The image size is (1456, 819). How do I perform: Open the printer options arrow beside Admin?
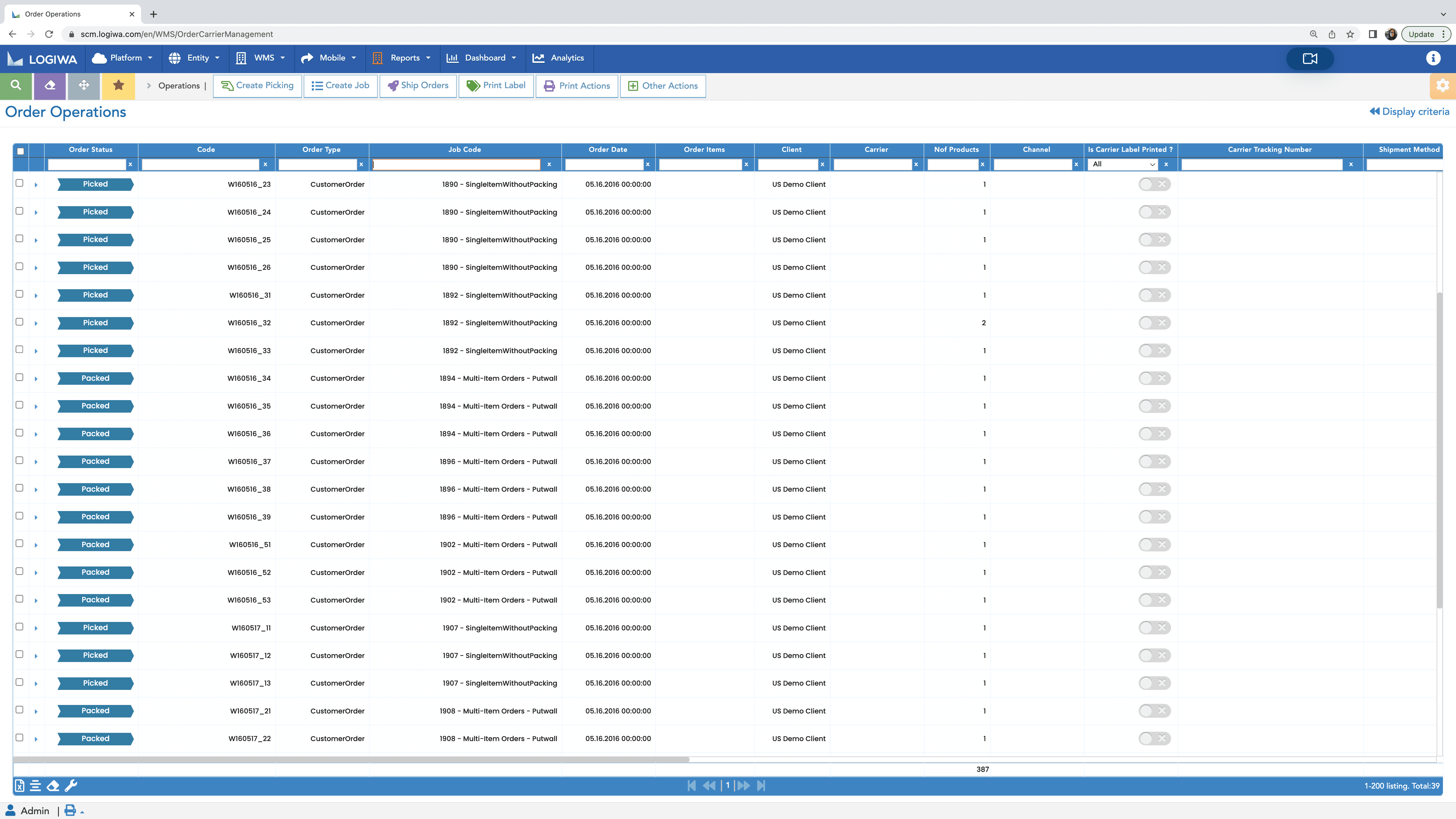click(x=82, y=812)
